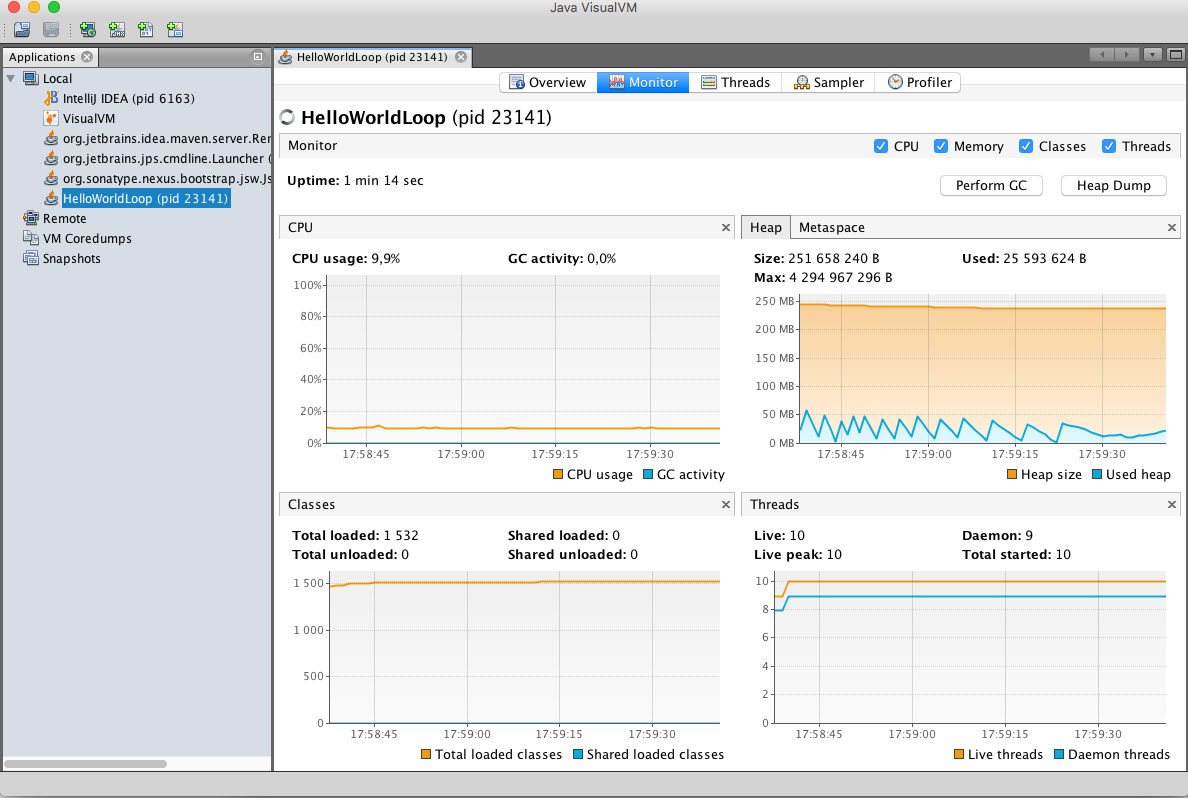The height and width of the screenshot is (798, 1188).
Task: Click Java icon beside org.jetbrains.jps.cmdline.Launcher
Action: coord(51,158)
